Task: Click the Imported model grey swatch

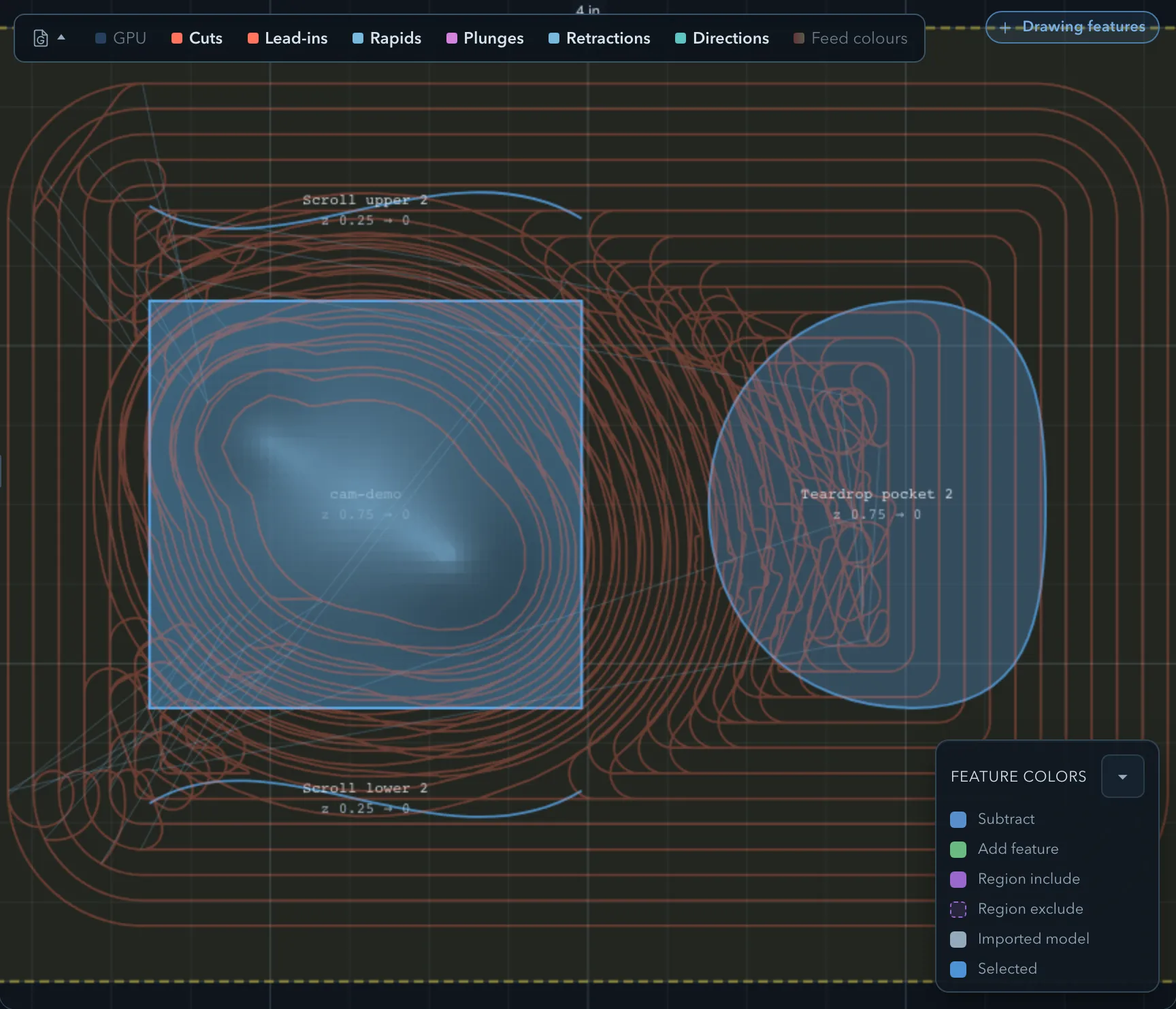Action: (x=958, y=939)
